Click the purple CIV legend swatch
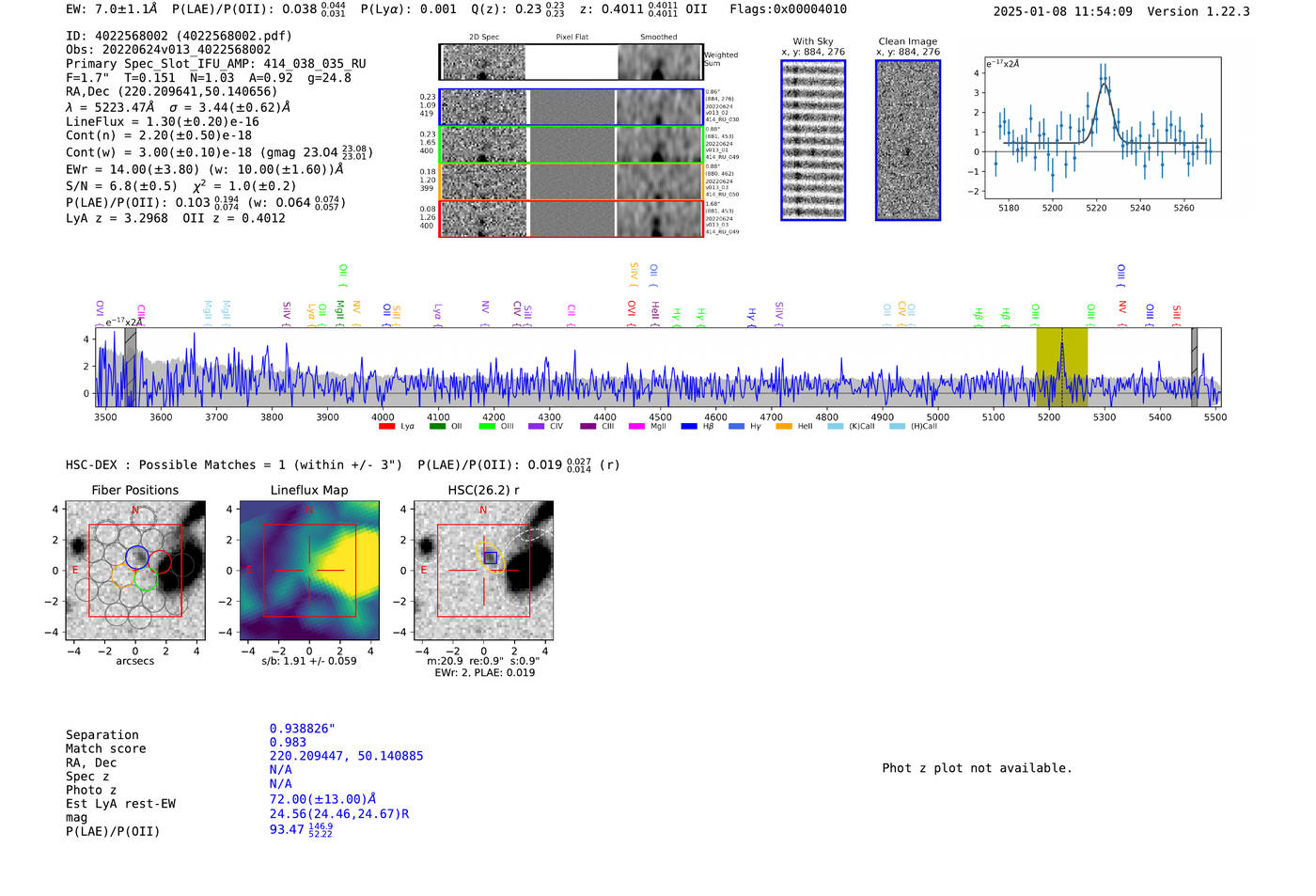The width and height of the screenshot is (1316, 896). [x=536, y=427]
